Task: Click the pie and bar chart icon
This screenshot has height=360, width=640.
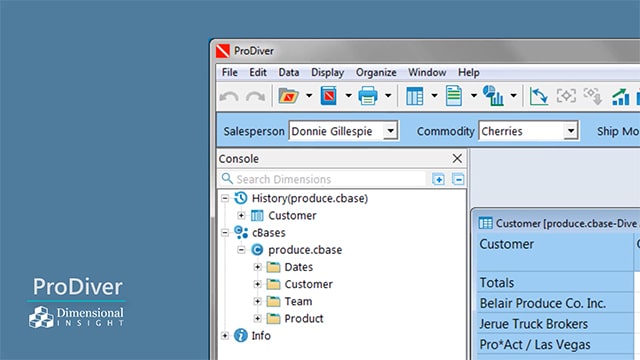Action: (x=493, y=96)
